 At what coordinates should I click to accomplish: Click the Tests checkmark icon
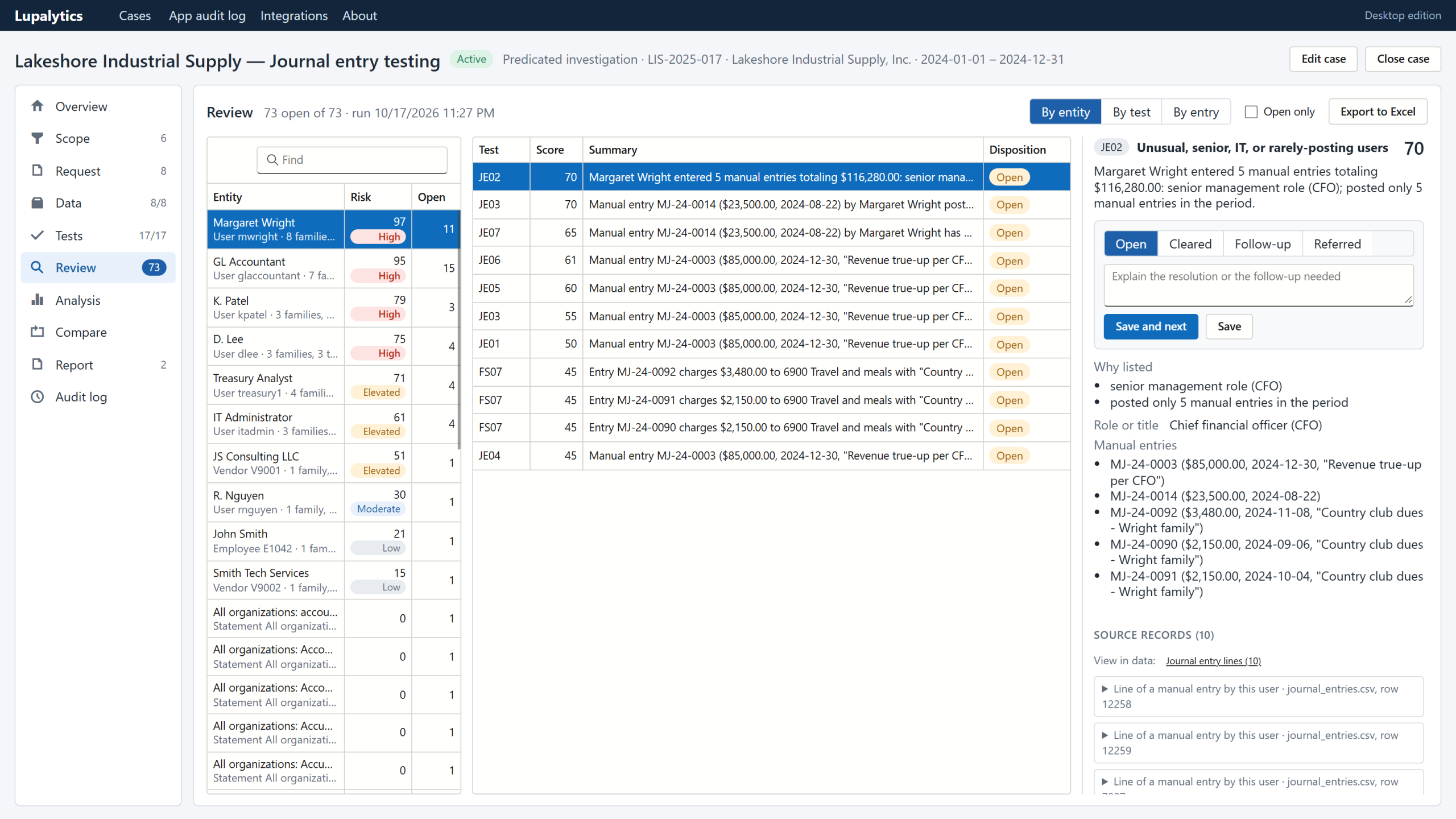[38, 235]
